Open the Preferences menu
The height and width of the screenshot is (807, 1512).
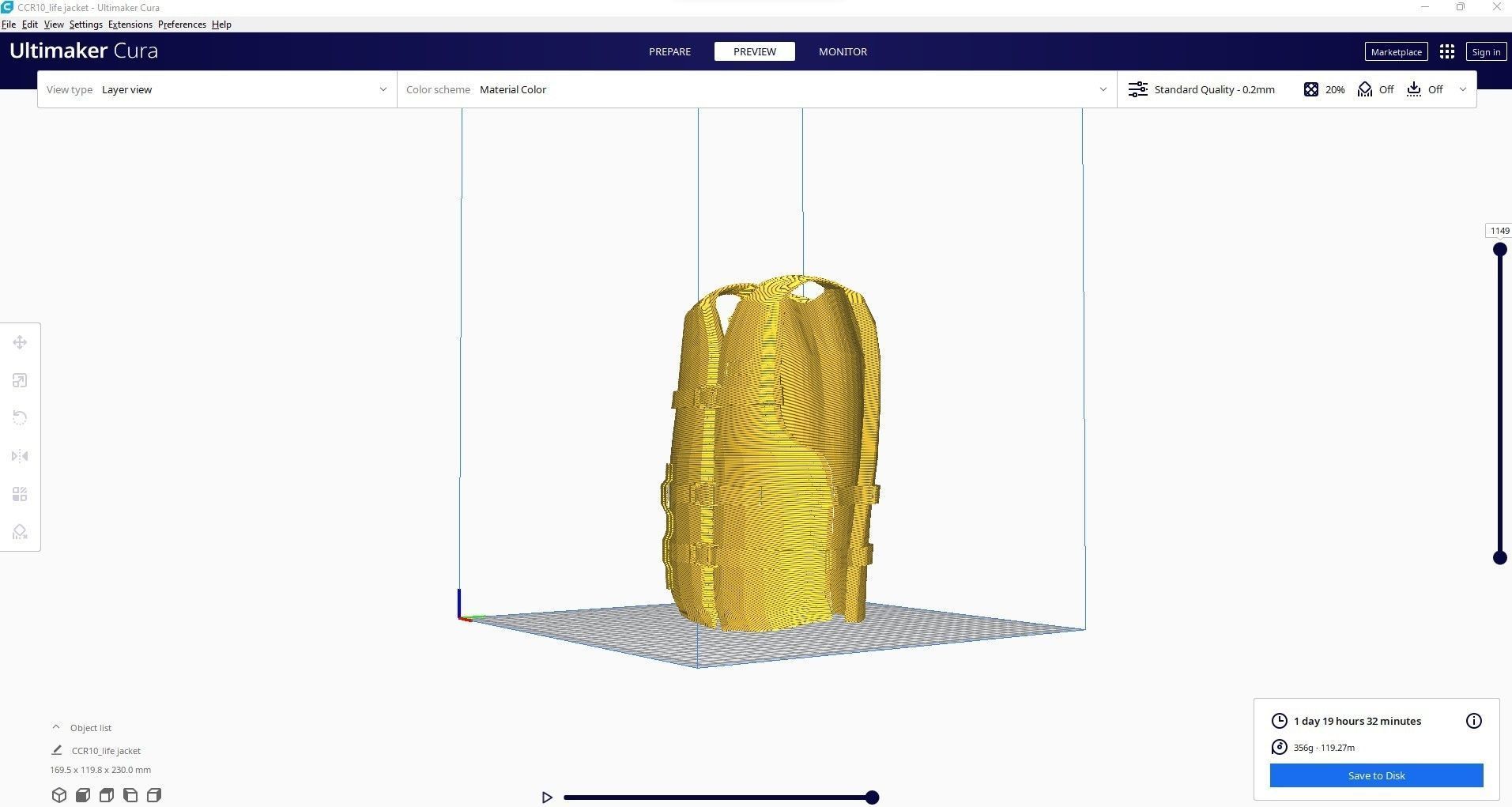(x=182, y=25)
